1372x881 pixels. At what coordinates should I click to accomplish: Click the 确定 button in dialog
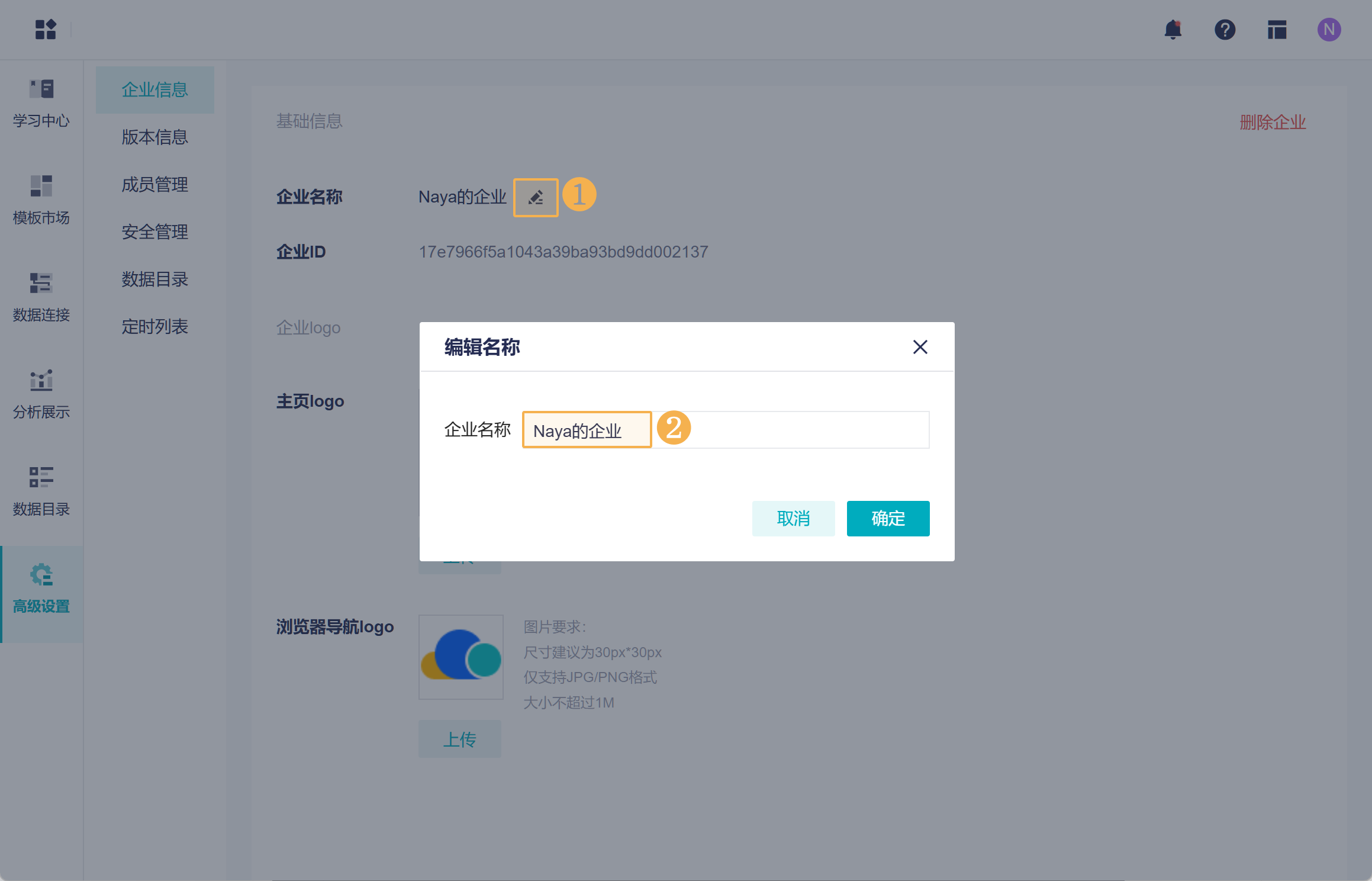point(888,519)
